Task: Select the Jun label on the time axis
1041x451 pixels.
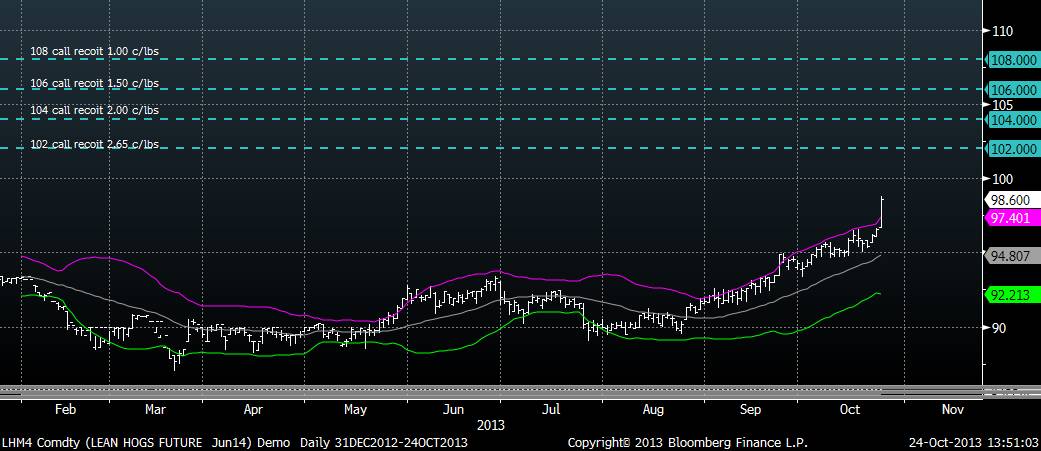Action: click(x=453, y=409)
